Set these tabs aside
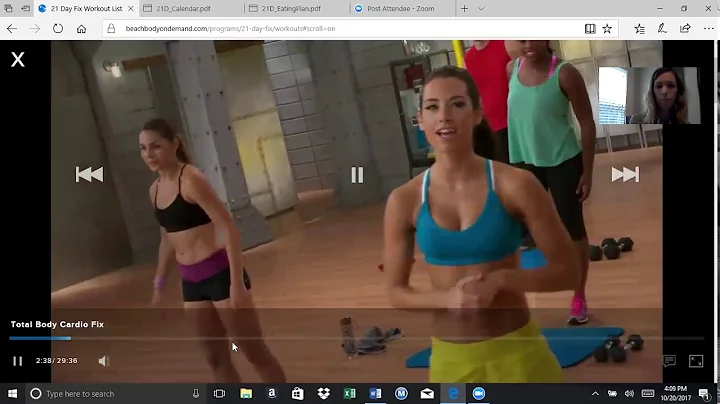The width and height of the screenshot is (720, 404). (x=26, y=8)
